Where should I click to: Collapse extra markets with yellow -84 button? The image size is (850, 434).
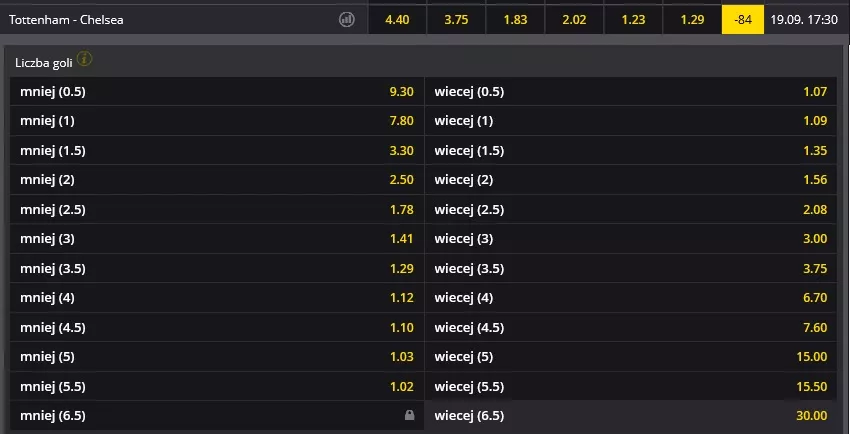pos(743,20)
